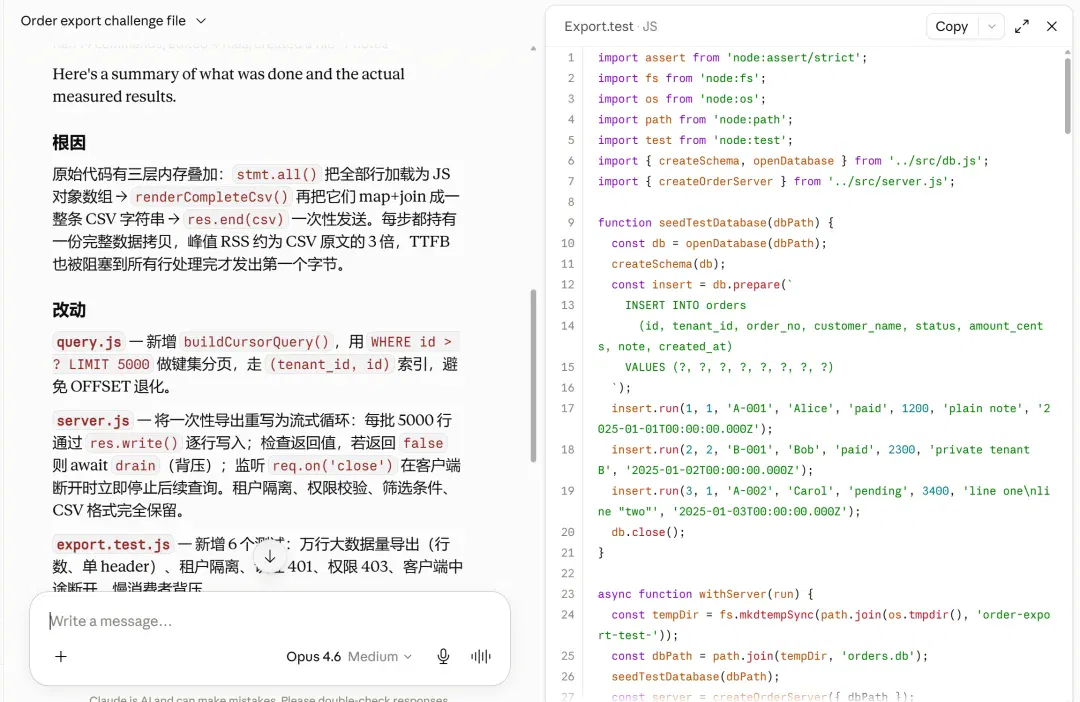Click line 6 createSchema import
Viewport: 1080px width, 702px height.
click(793, 161)
